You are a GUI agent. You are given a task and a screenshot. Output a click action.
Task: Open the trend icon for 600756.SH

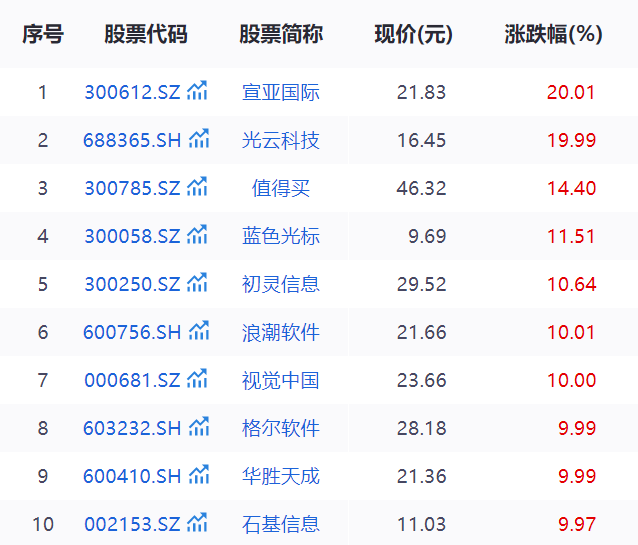199,331
